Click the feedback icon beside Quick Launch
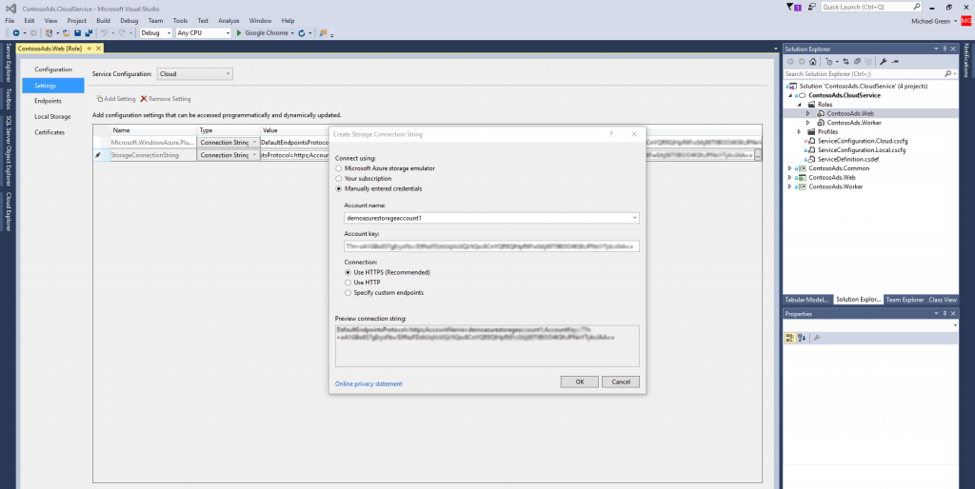This screenshot has width=975, height=489. 812,7
